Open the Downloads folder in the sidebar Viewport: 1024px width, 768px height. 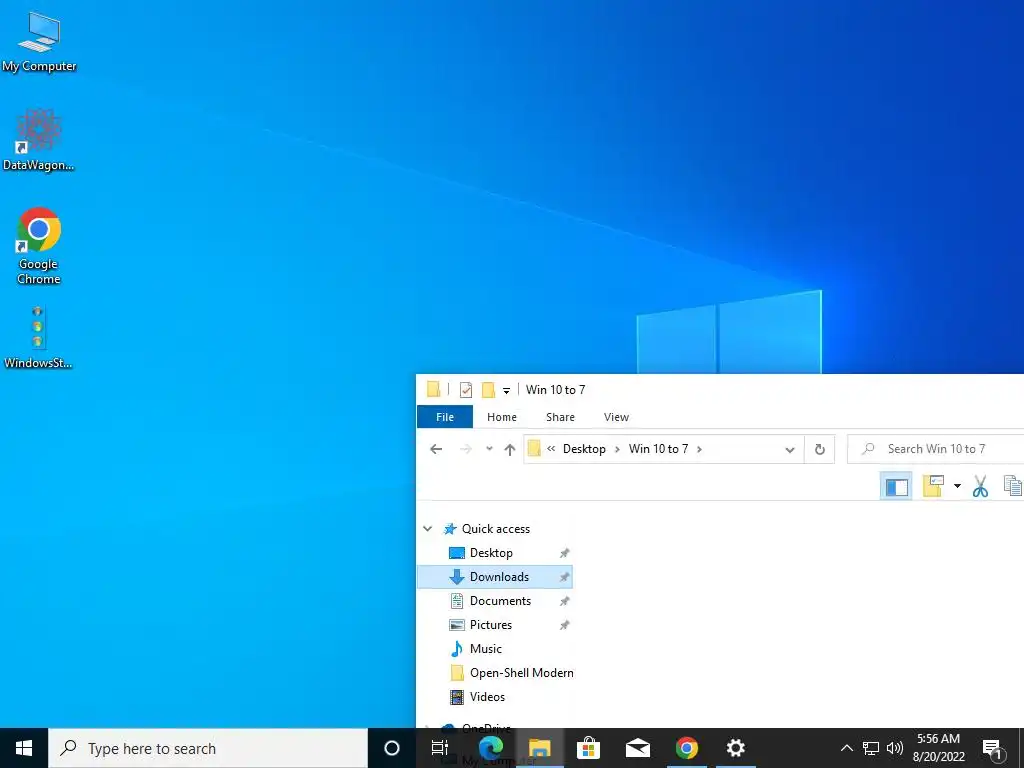(499, 577)
